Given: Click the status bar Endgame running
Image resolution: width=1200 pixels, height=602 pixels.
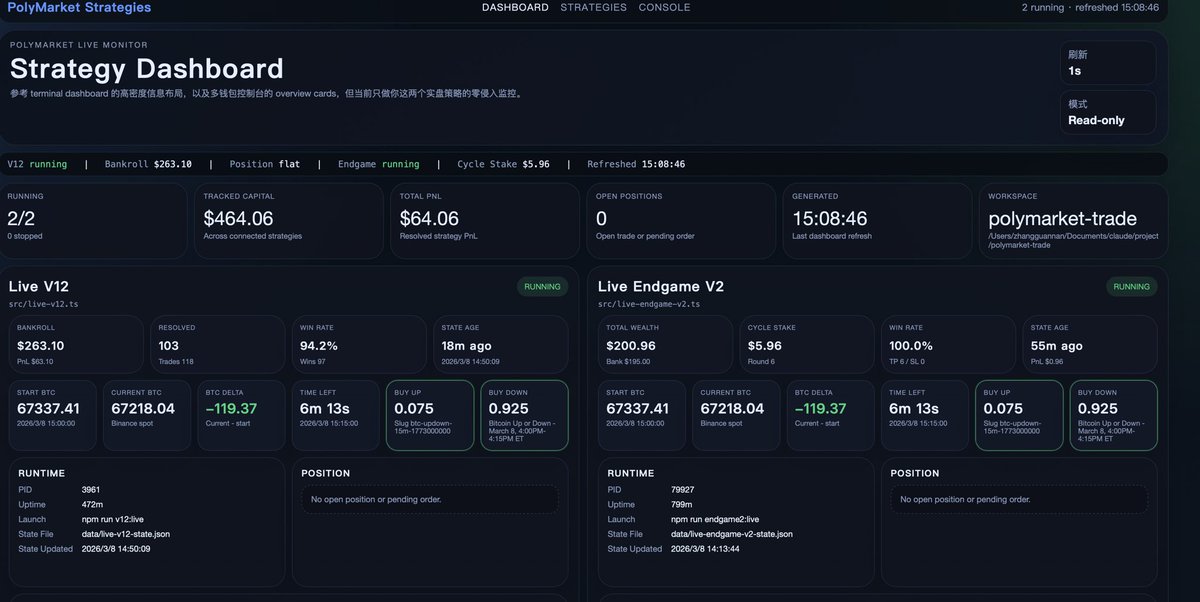Looking at the screenshot, I should pos(379,164).
